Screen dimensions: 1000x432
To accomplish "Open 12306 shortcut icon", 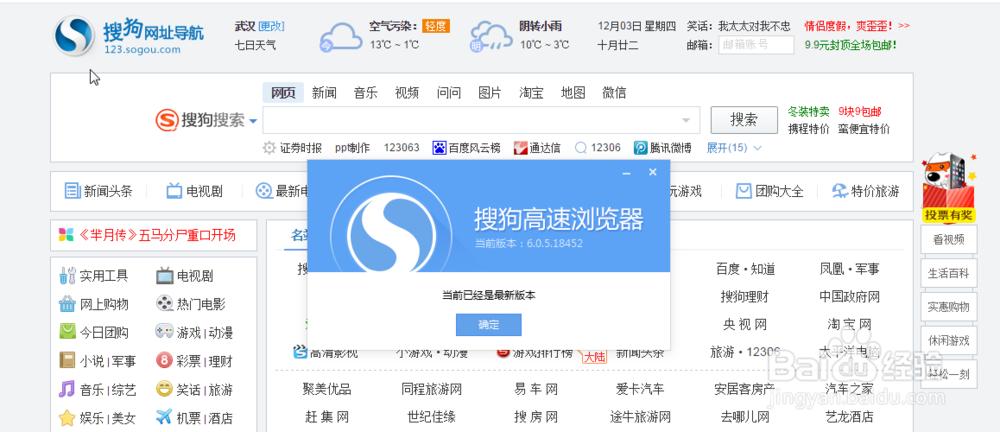I will [x=580, y=148].
